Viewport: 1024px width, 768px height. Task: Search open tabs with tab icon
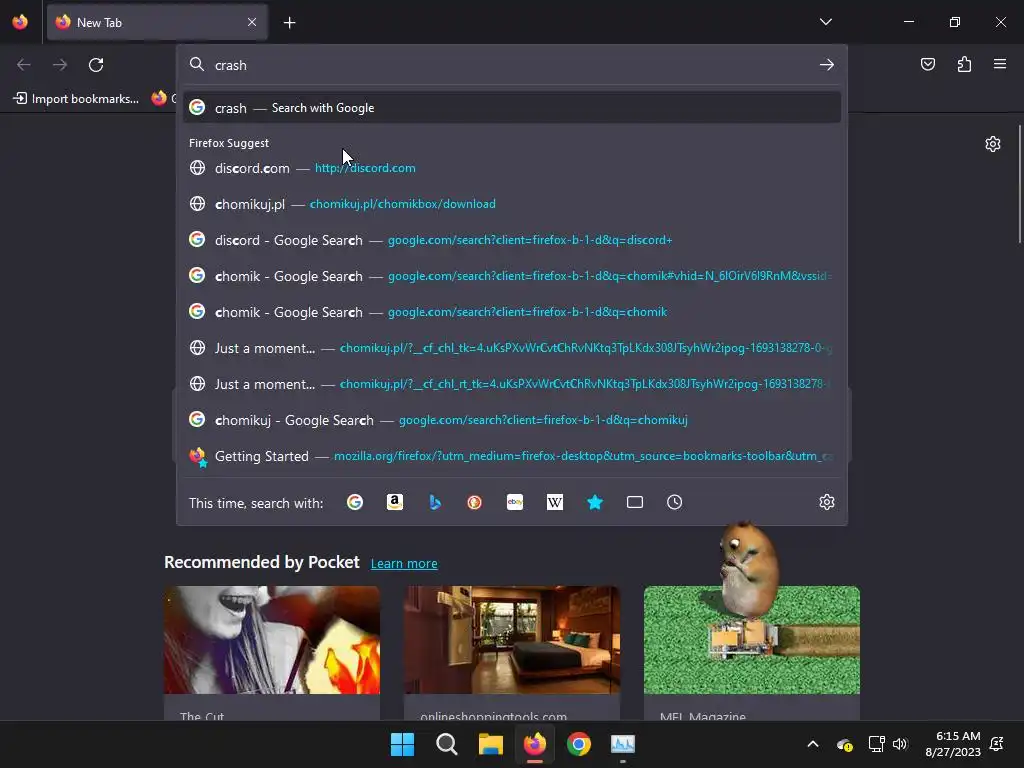click(635, 502)
